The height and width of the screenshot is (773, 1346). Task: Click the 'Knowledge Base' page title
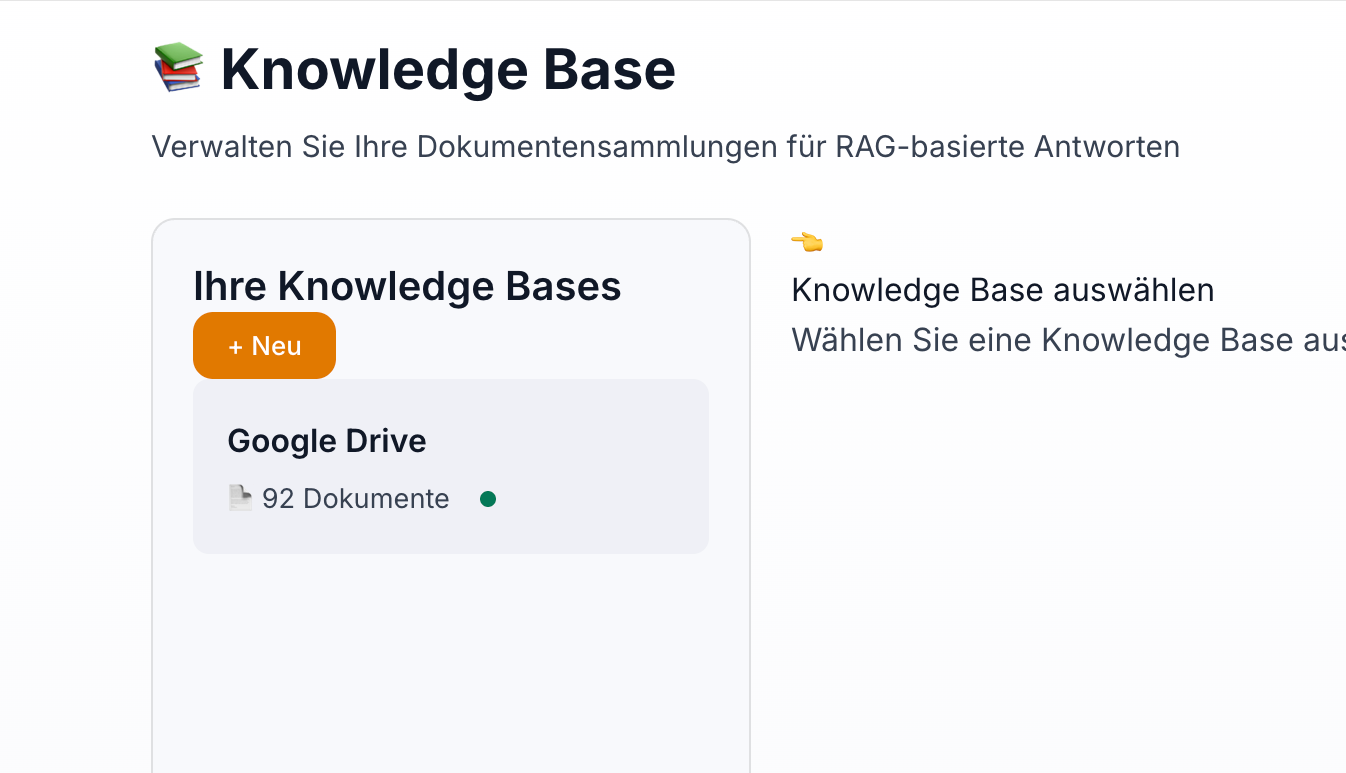448,70
